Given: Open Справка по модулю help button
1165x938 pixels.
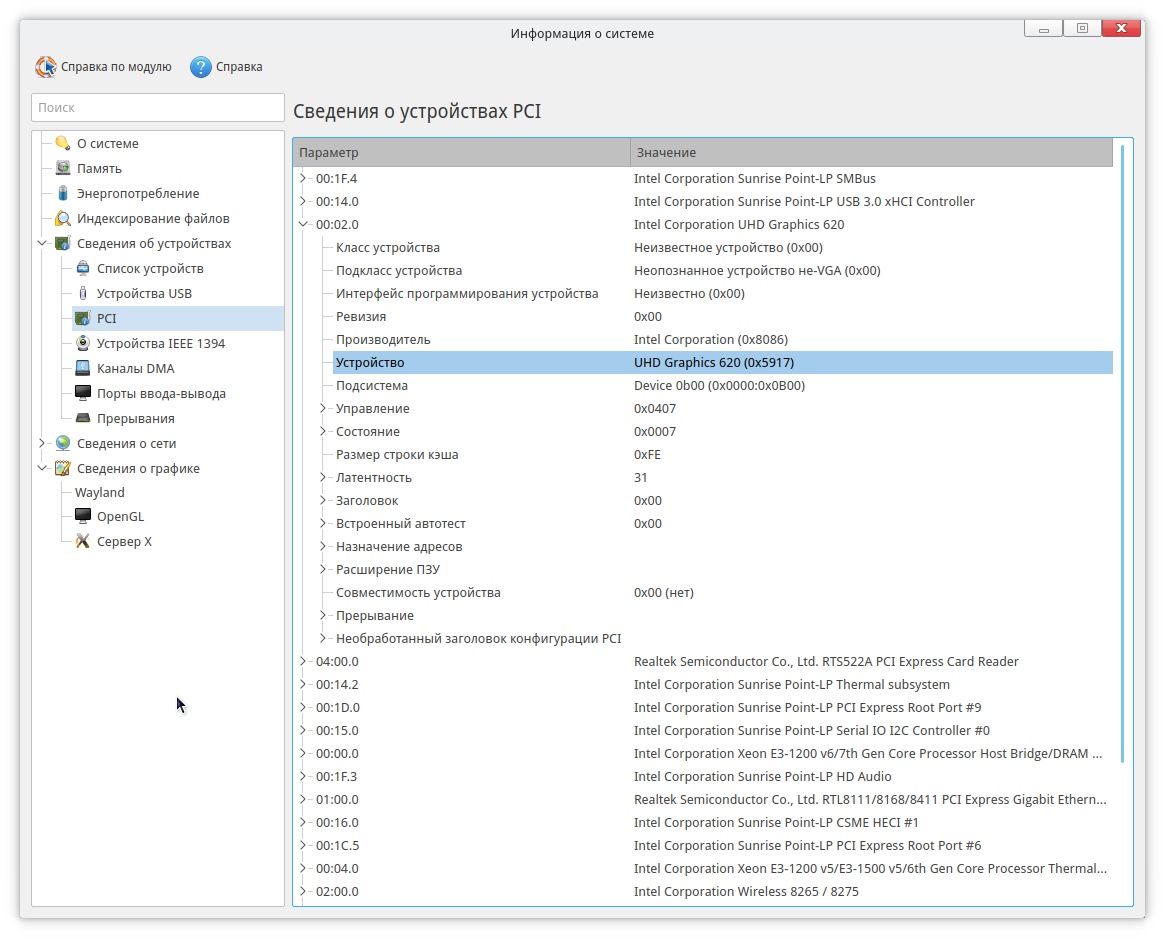Looking at the screenshot, I should [x=104, y=67].
